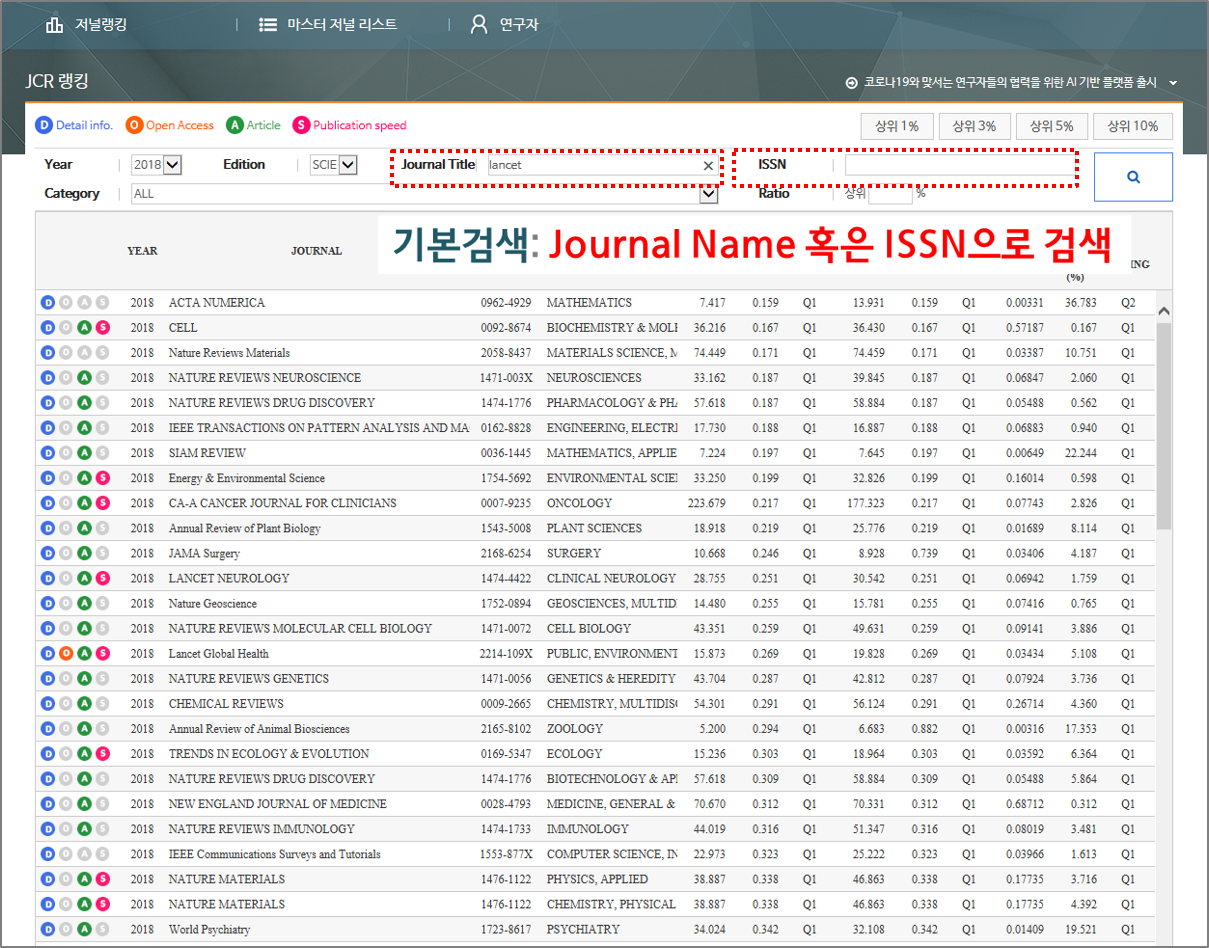Click Article icon for World Psychiatry row

(x=84, y=929)
